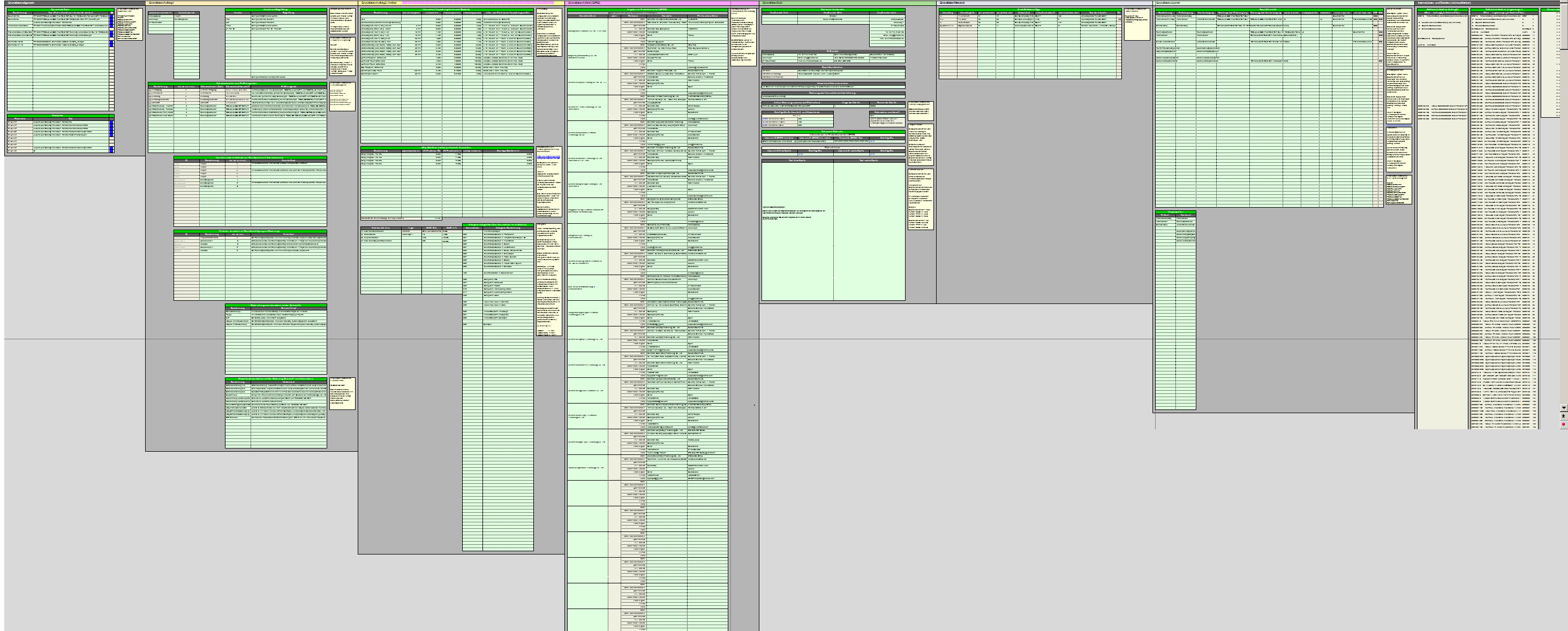Click the GrundlisenArtikel (GPRS) section label
Screen dimensions: 1568x631
584,3
